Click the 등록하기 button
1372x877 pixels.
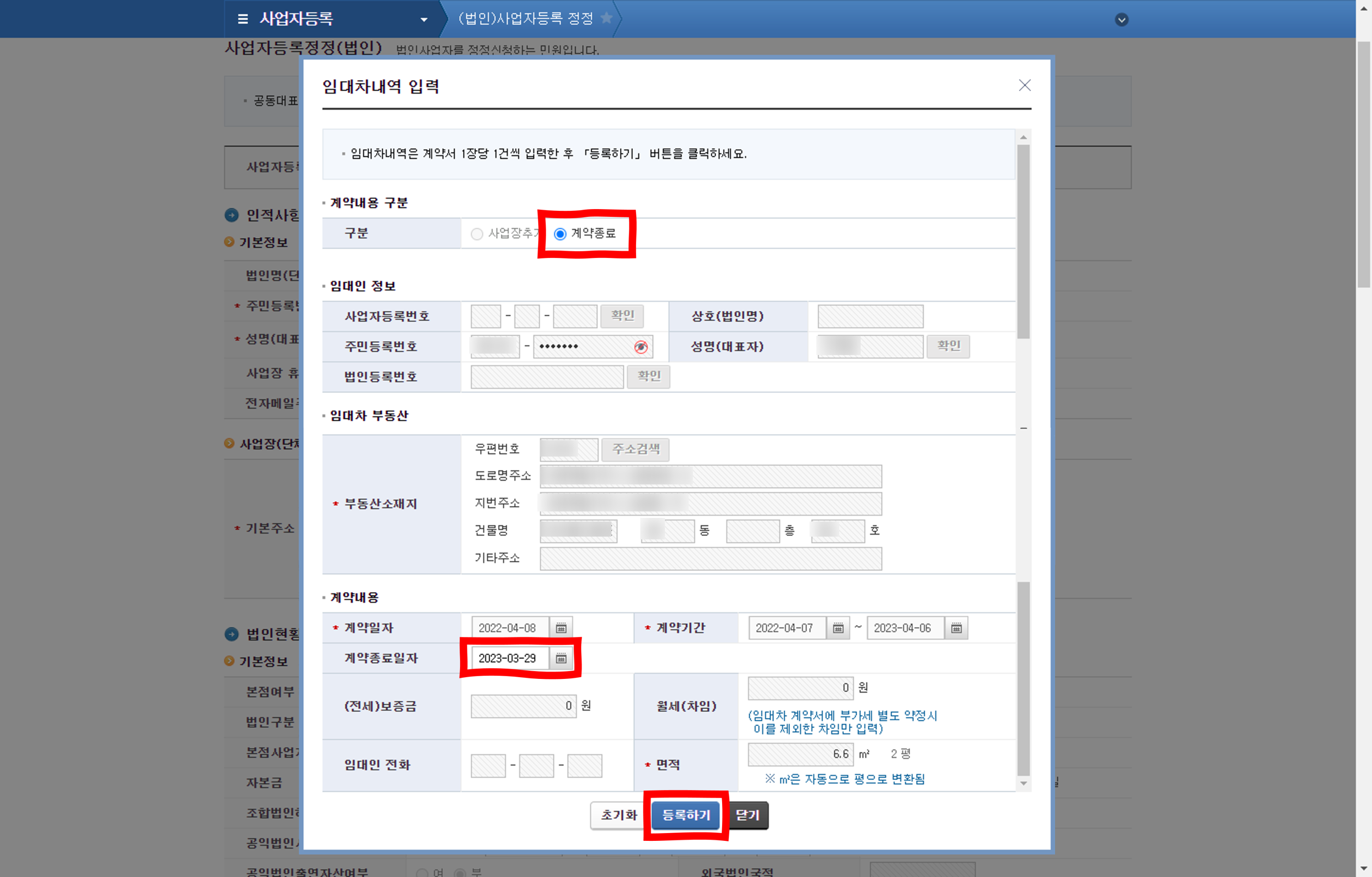point(686,815)
